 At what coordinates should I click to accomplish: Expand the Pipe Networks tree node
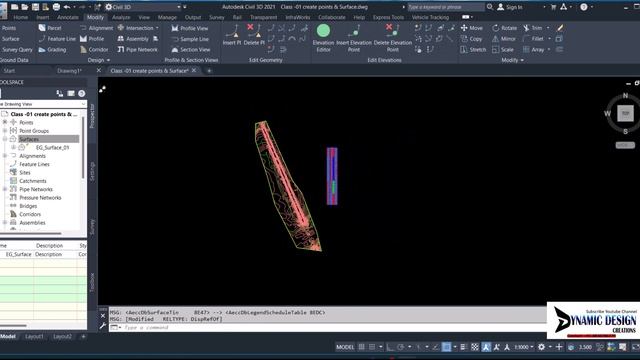(x=5, y=189)
